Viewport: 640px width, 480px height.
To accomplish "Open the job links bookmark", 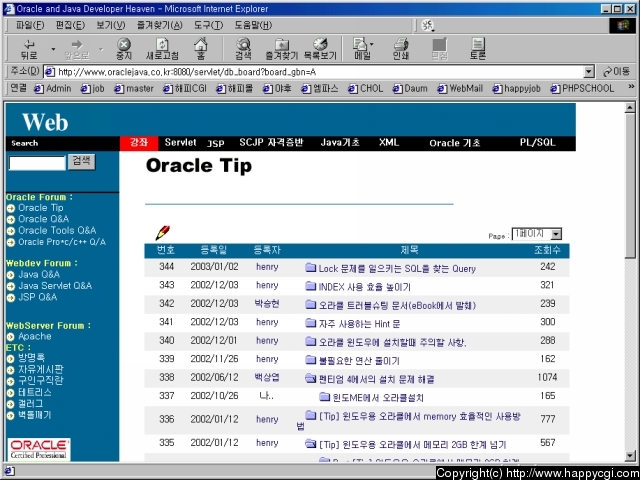I will pos(92,89).
